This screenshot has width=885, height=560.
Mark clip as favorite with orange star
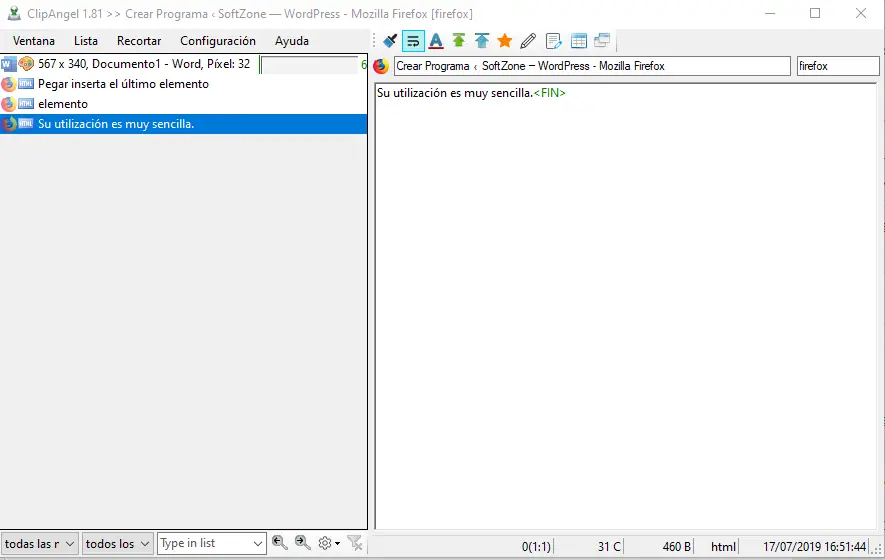pos(505,41)
